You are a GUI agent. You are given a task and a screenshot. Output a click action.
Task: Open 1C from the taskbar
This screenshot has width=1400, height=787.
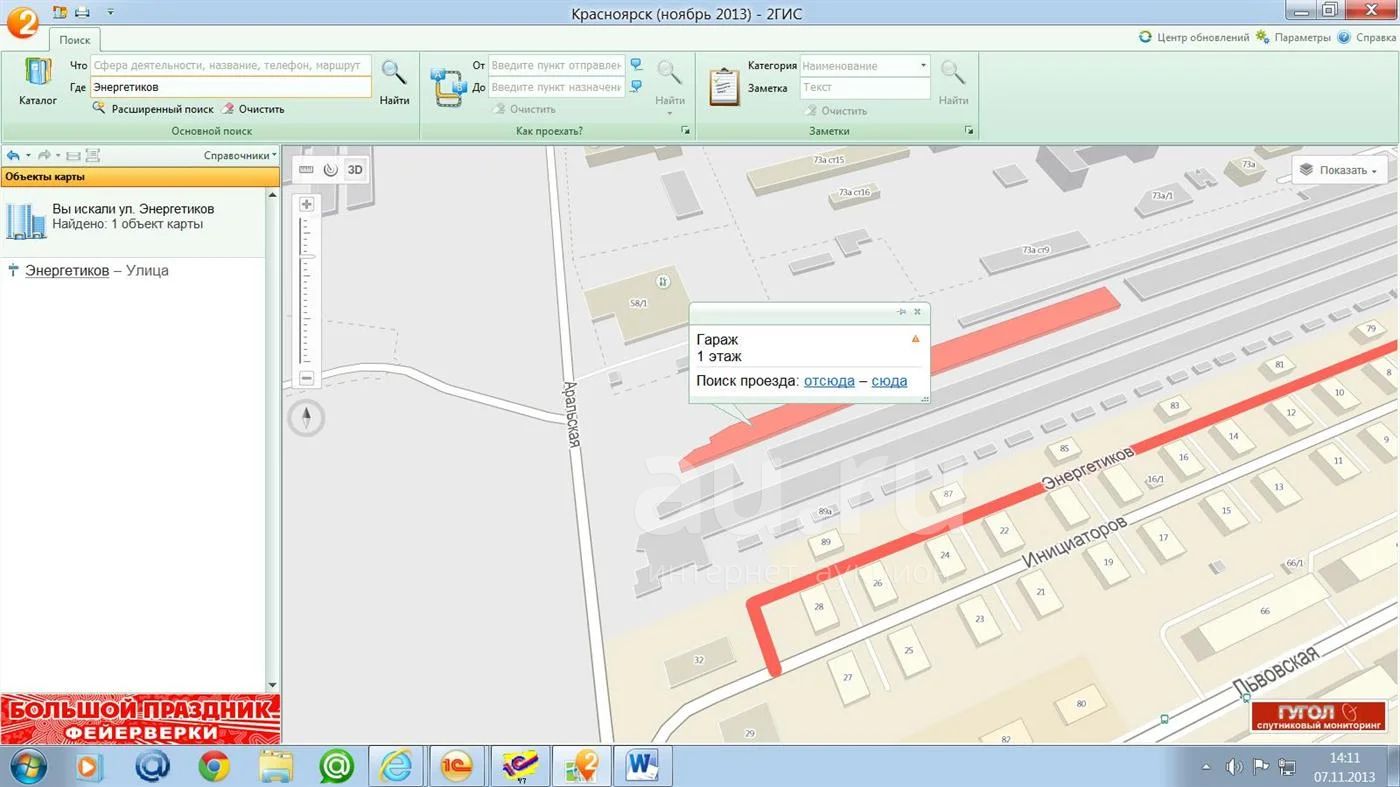tap(457, 767)
